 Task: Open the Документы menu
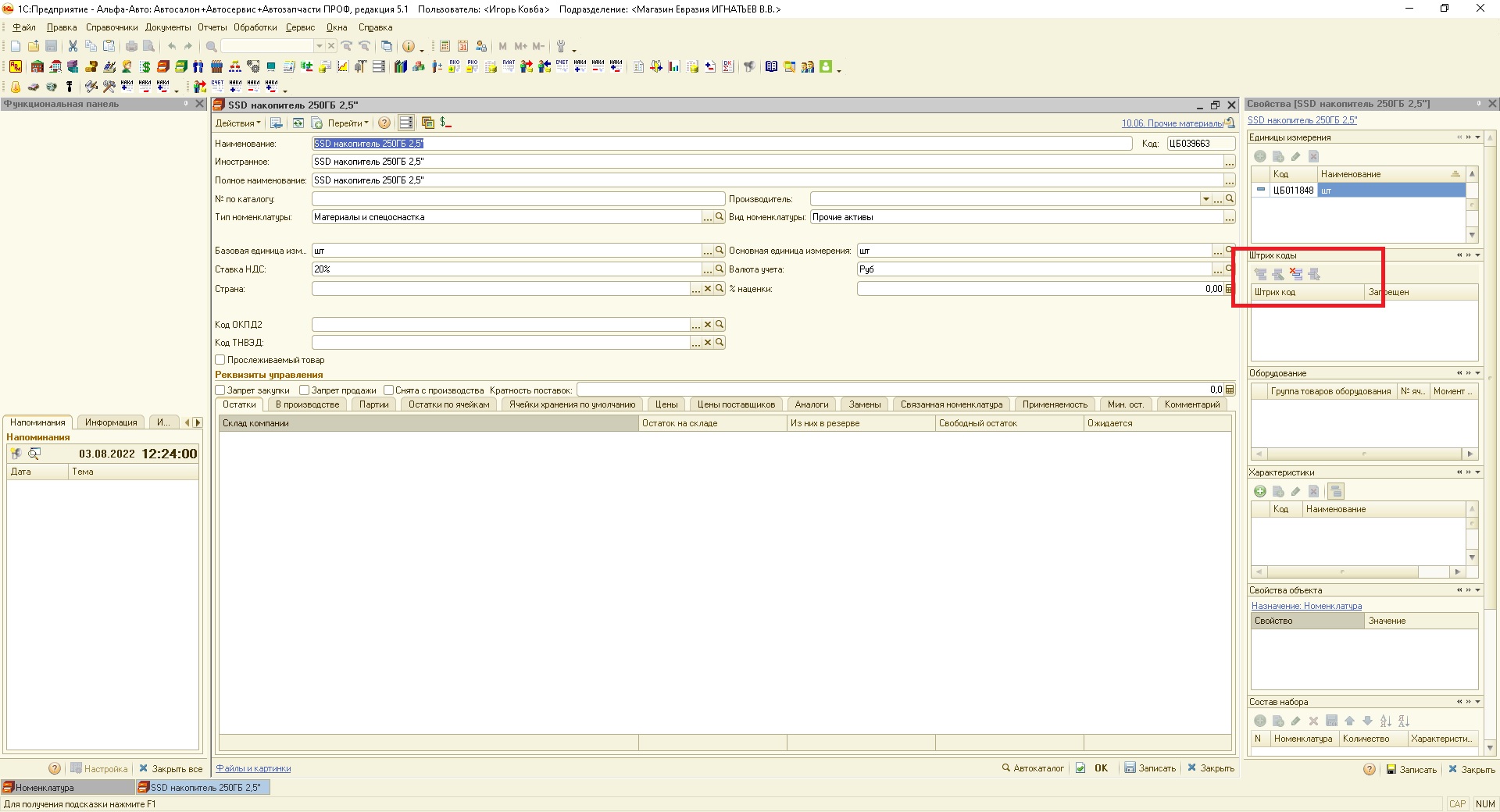click(x=167, y=27)
